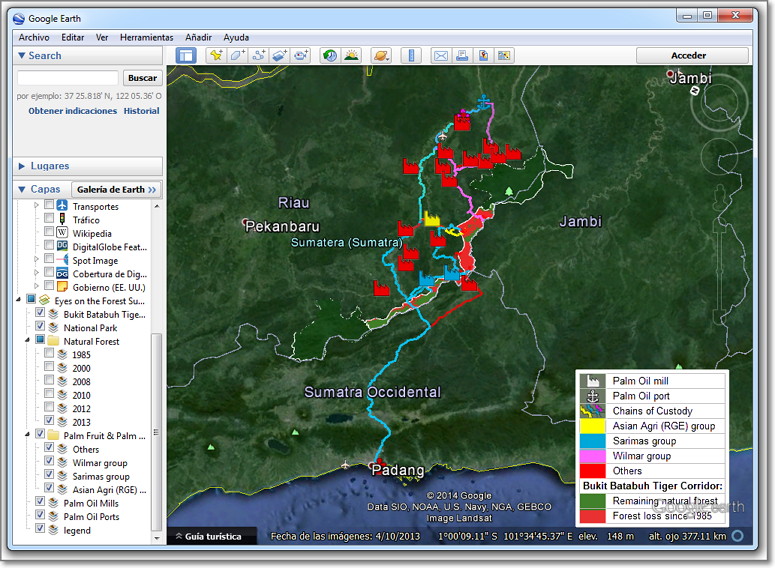
Task: Select the ruler tool icon
Action: [411, 55]
